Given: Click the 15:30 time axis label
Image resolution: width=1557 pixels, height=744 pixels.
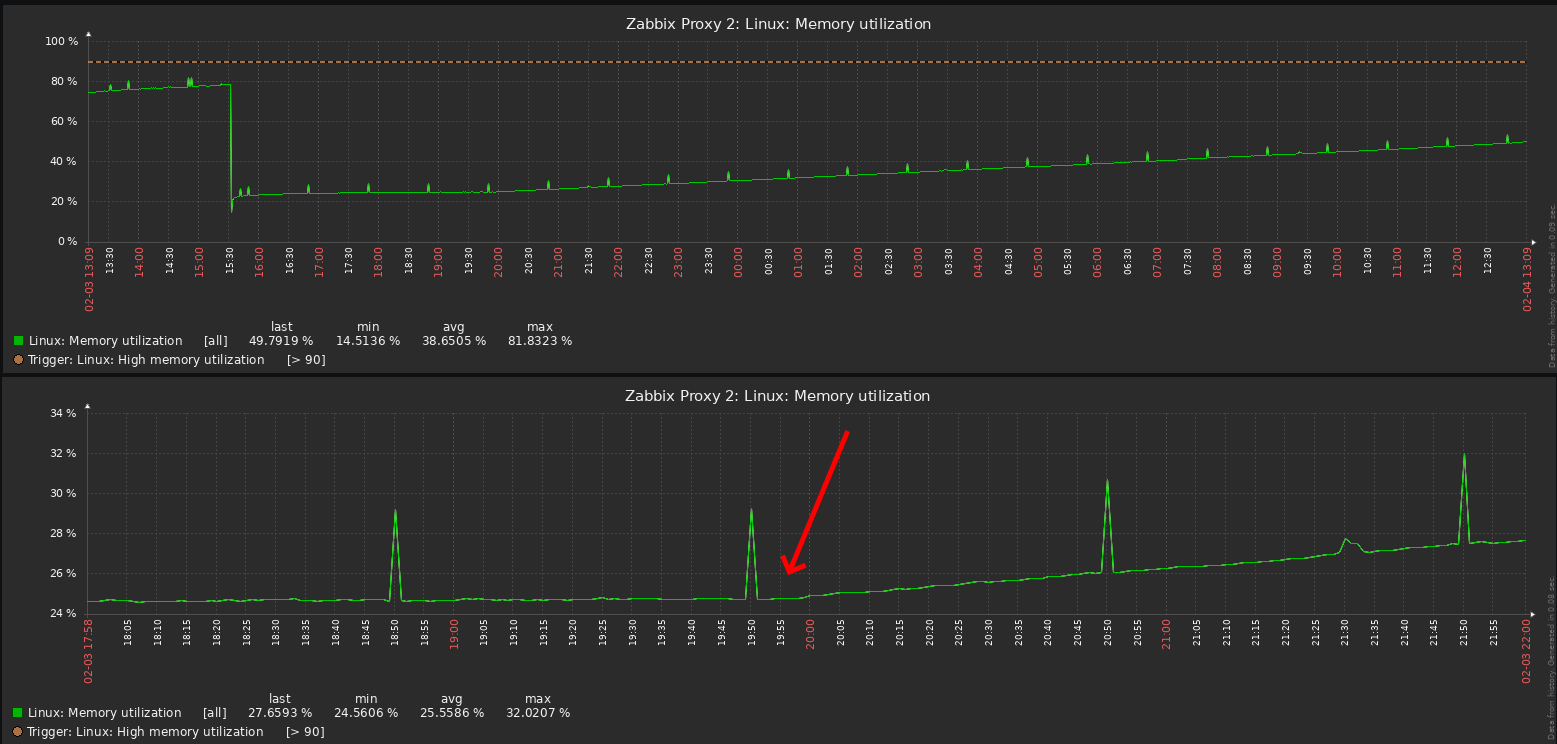Looking at the screenshot, I should pyautogui.click(x=230, y=260).
